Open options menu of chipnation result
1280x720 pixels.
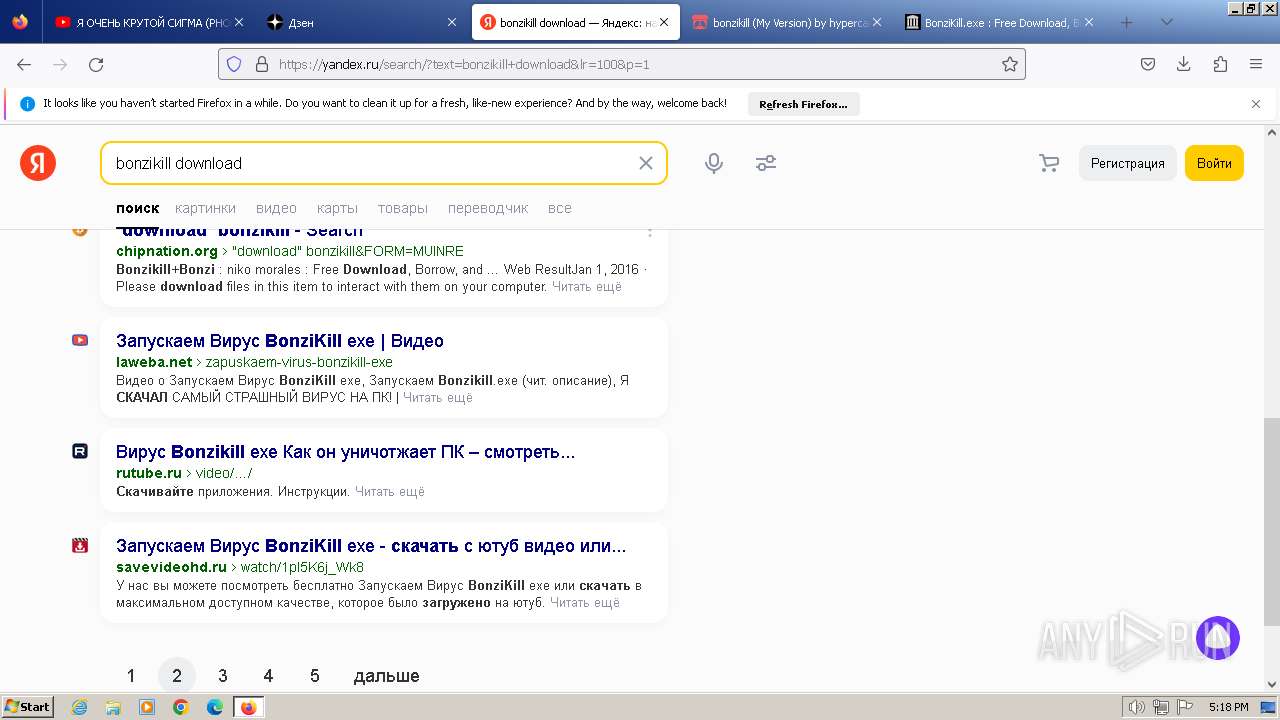point(649,232)
